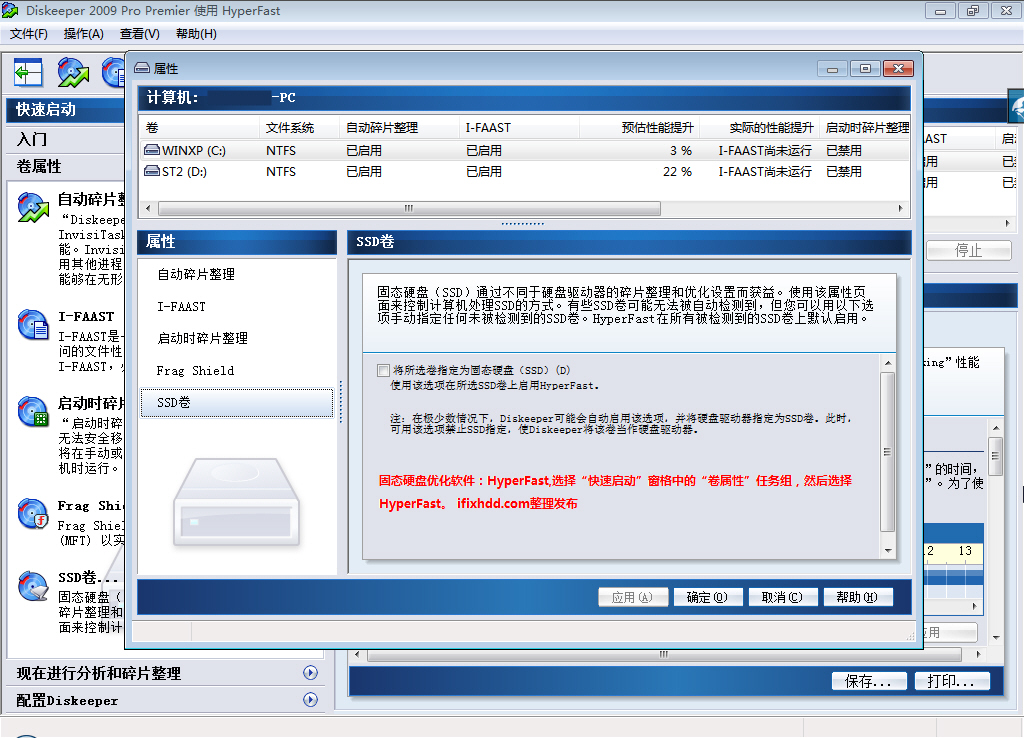
Task: Click the 应用(A) button
Action: [x=633, y=597]
